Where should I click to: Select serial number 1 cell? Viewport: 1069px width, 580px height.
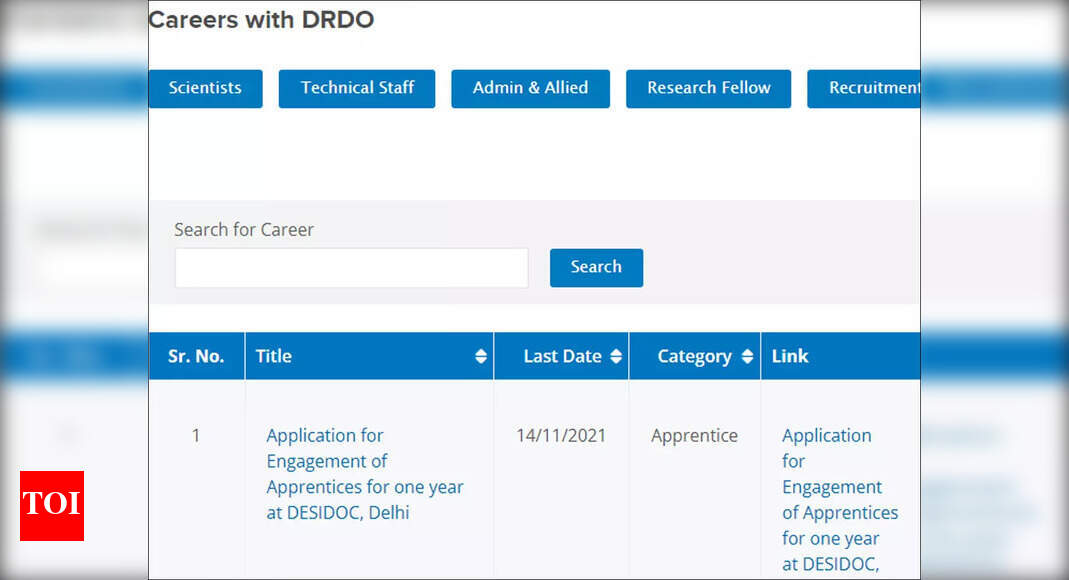pyautogui.click(x=196, y=436)
